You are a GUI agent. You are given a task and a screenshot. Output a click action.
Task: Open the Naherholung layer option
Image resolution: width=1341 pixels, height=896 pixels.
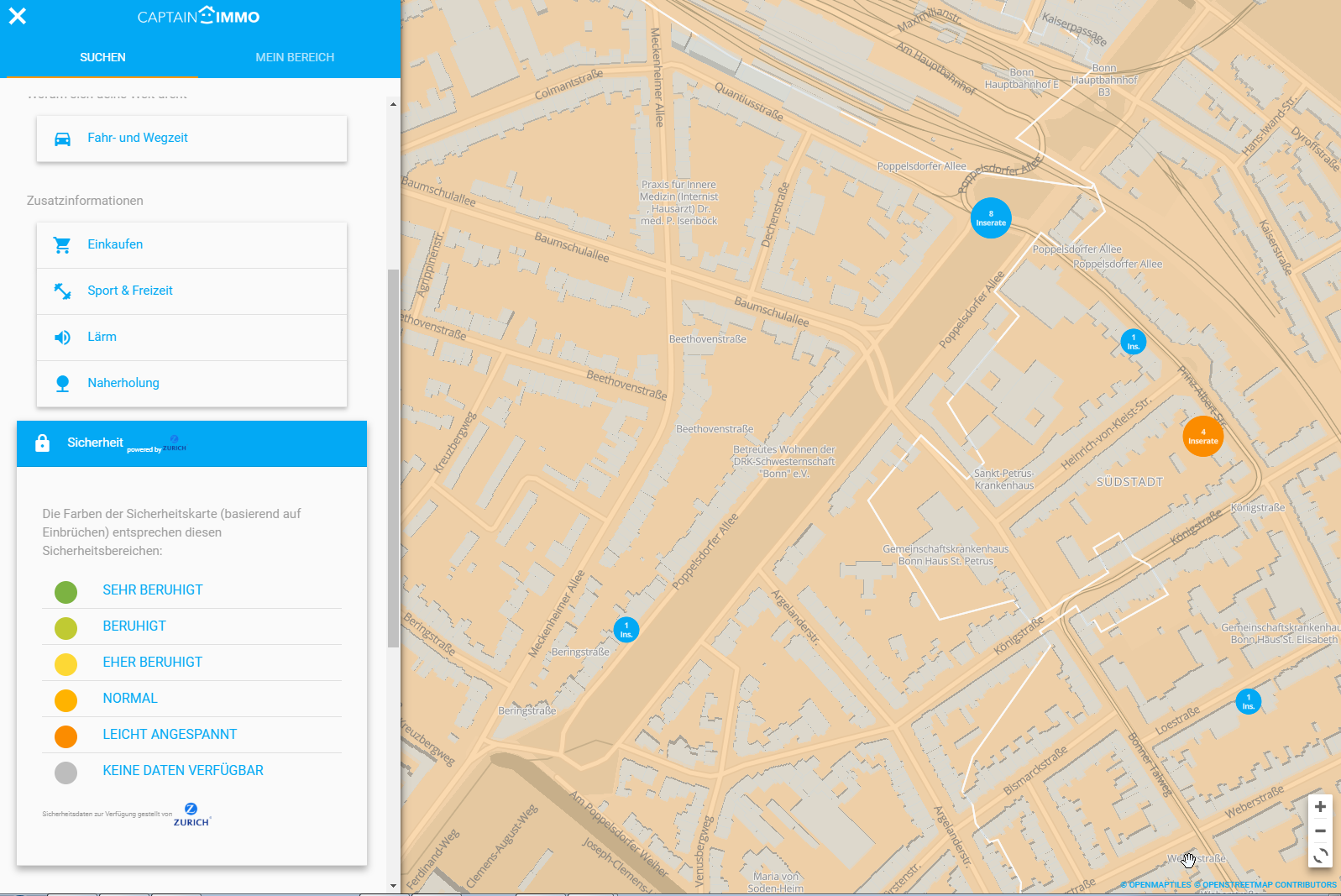(x=123, y=383)
